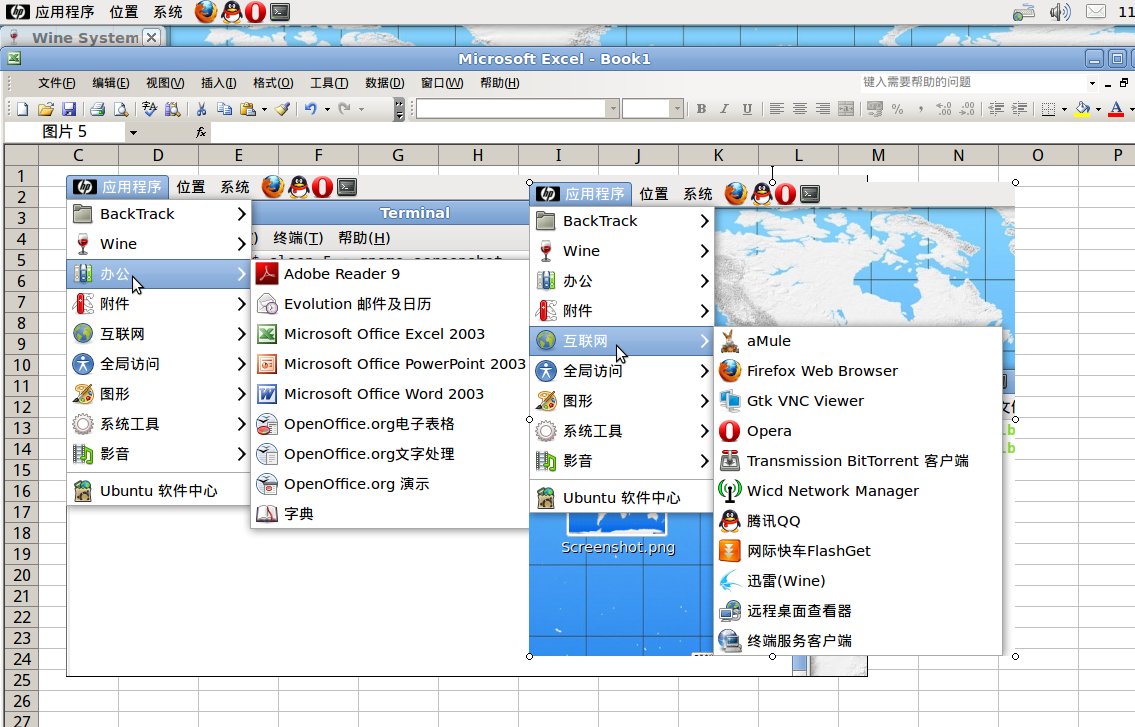The width and height of the screenshot is (1135, 727).
Task: Click inside the formula bar input
Action: coord(673,132)
